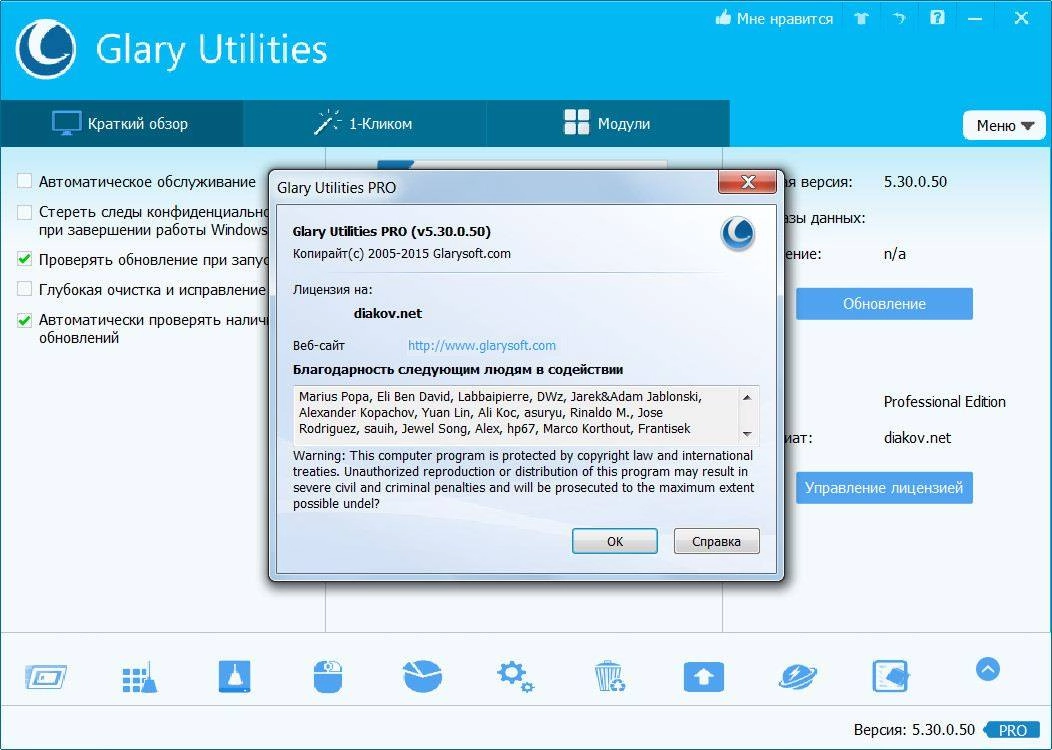Launch disk cleaner drive icon
The image size is (1052, 750).
pos(234,676)
